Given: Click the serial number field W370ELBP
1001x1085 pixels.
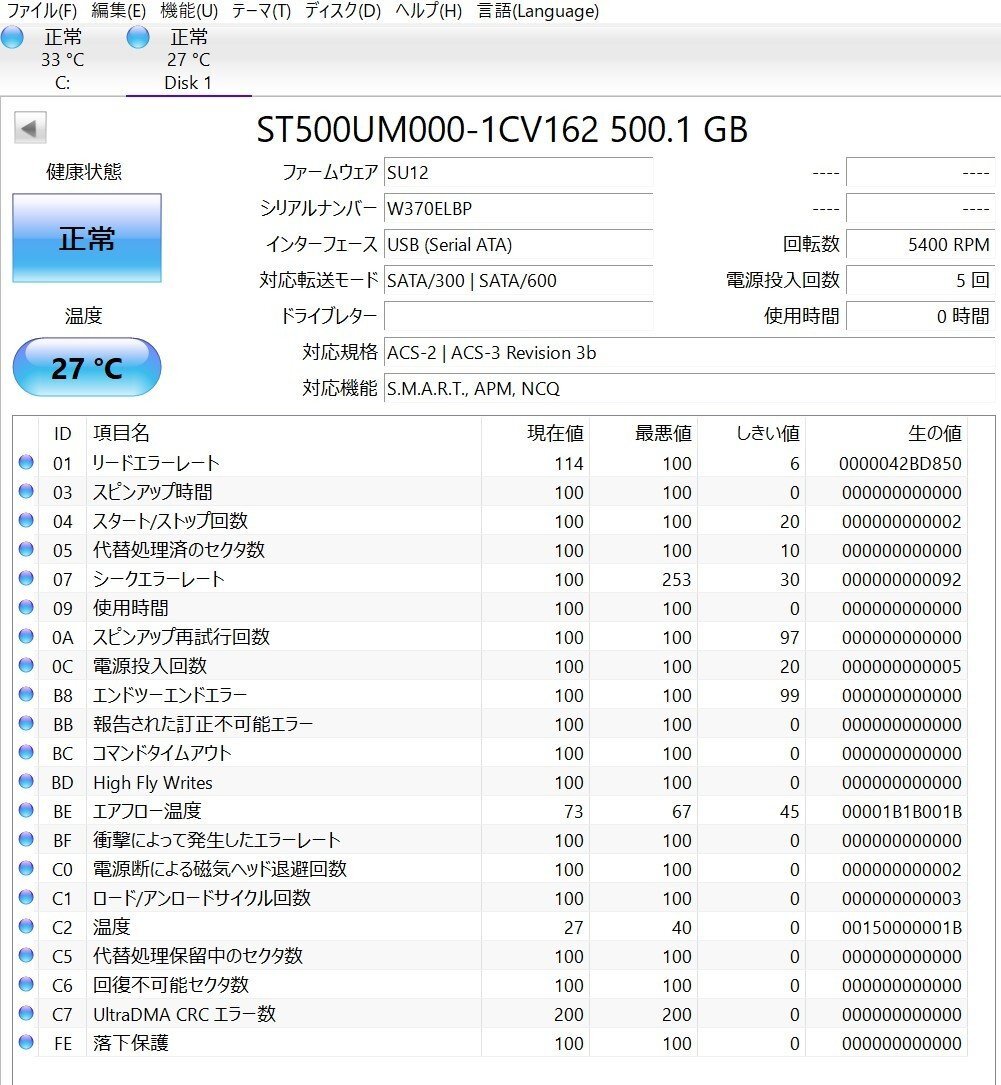Looking at the screenshot, I should coord(518,208).
